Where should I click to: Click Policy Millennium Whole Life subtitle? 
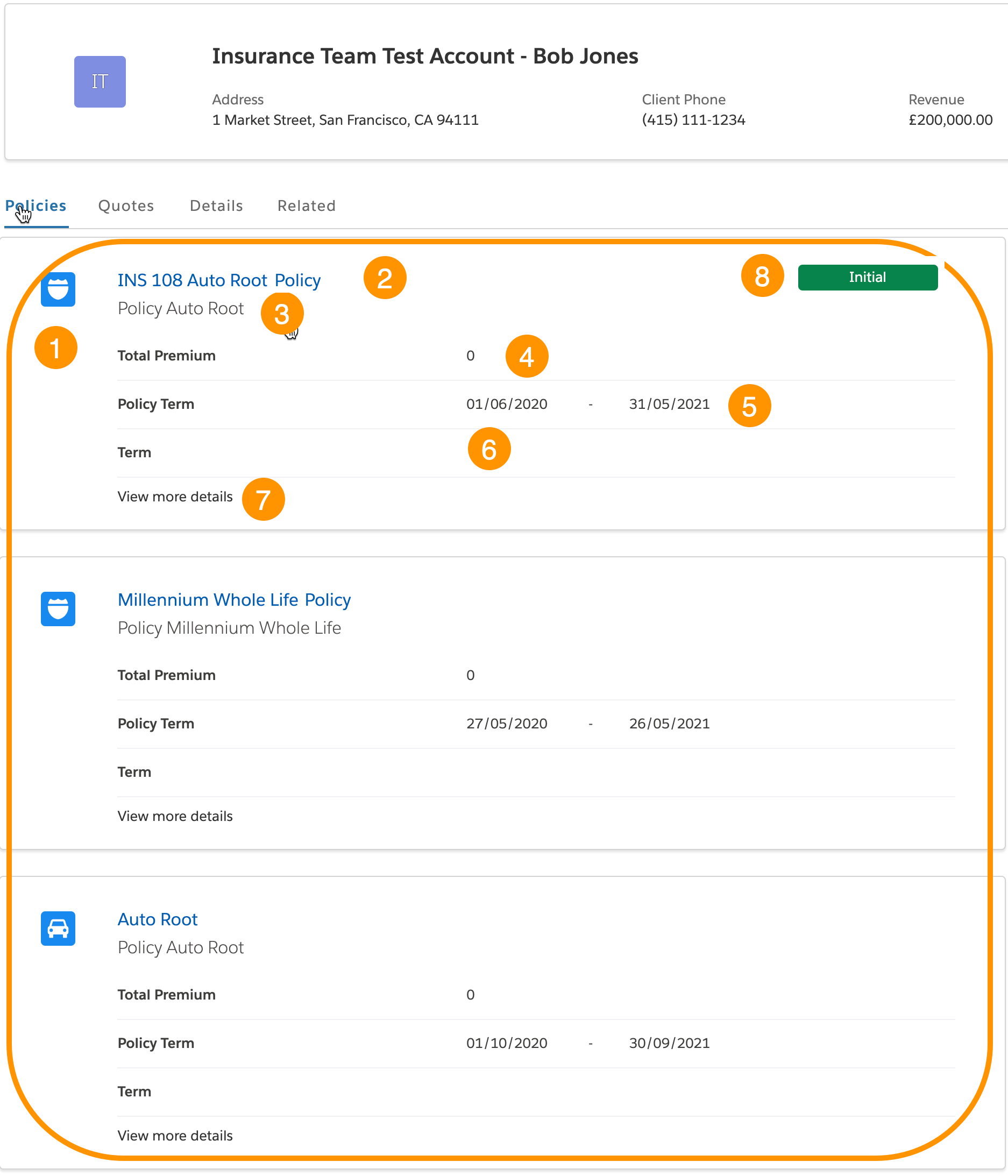point(229,628)
